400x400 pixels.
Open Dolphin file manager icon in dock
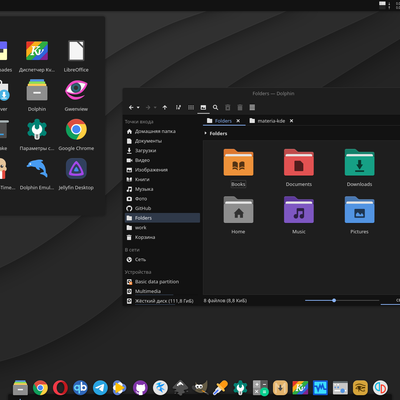point(20,388)
